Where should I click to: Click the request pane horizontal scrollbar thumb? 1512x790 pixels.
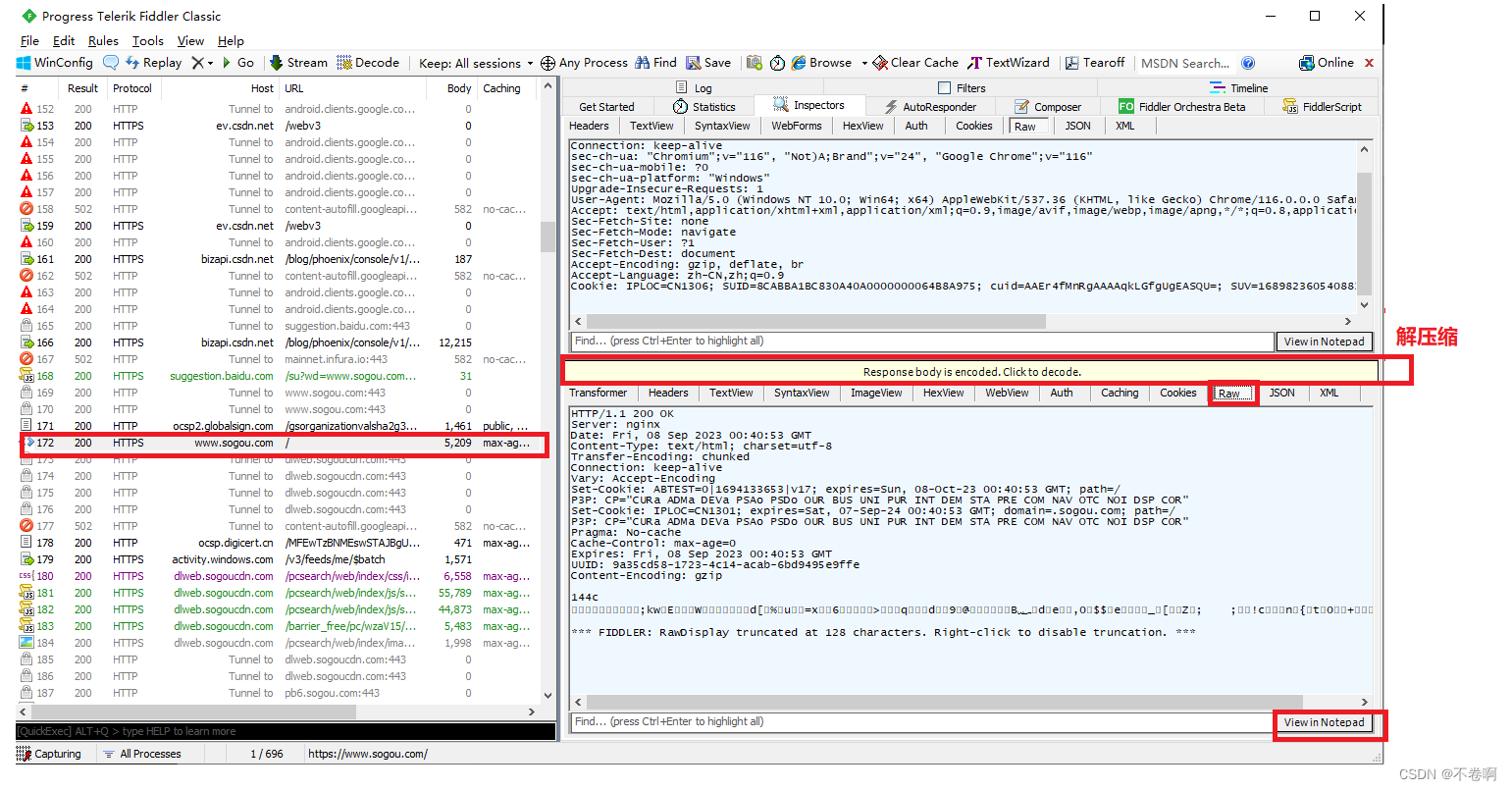[x=815, y=321]
